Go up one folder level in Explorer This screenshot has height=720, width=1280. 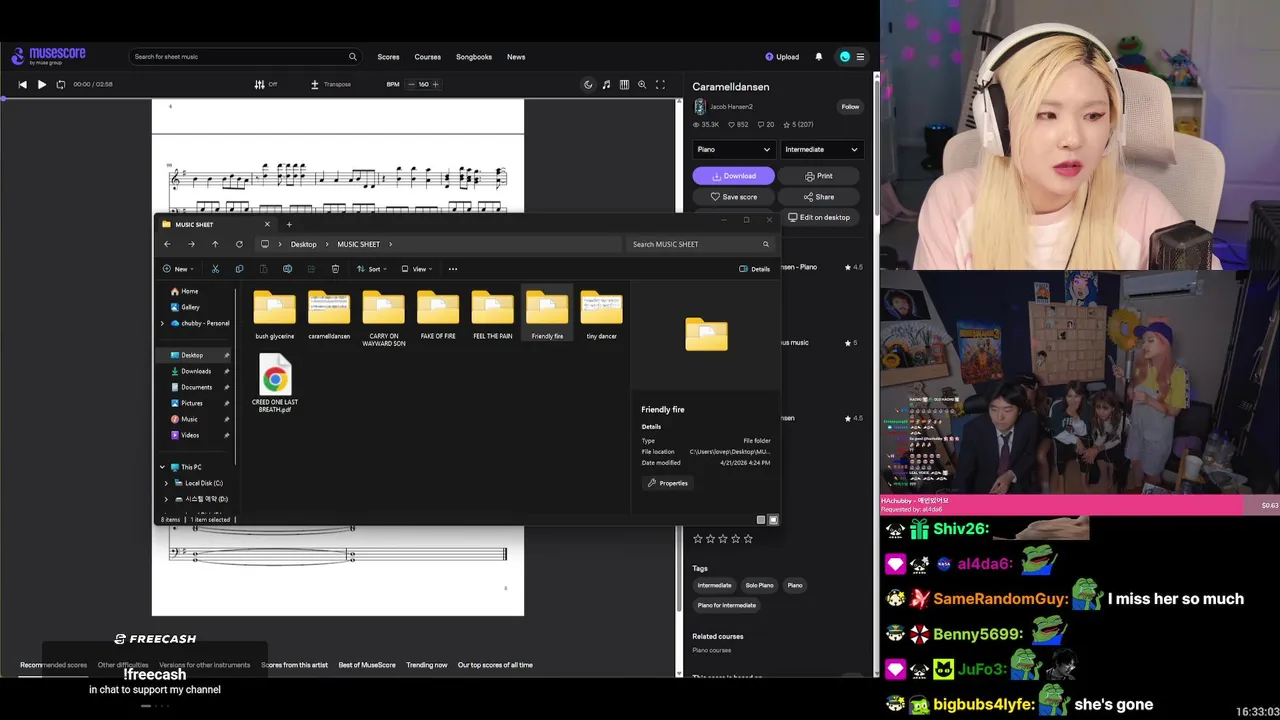click(215, 244)
